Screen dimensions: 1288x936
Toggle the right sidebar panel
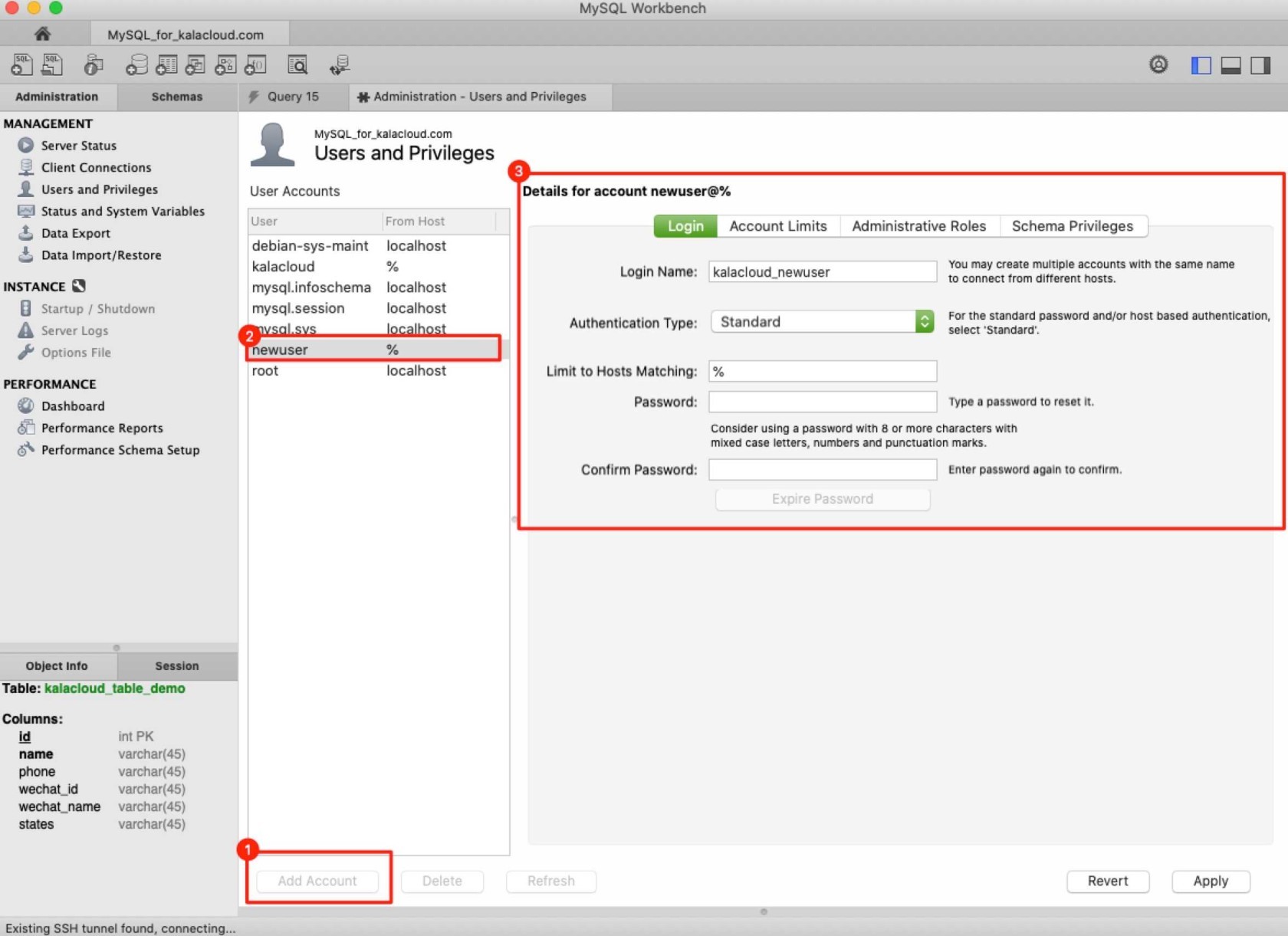point(1260,66)
